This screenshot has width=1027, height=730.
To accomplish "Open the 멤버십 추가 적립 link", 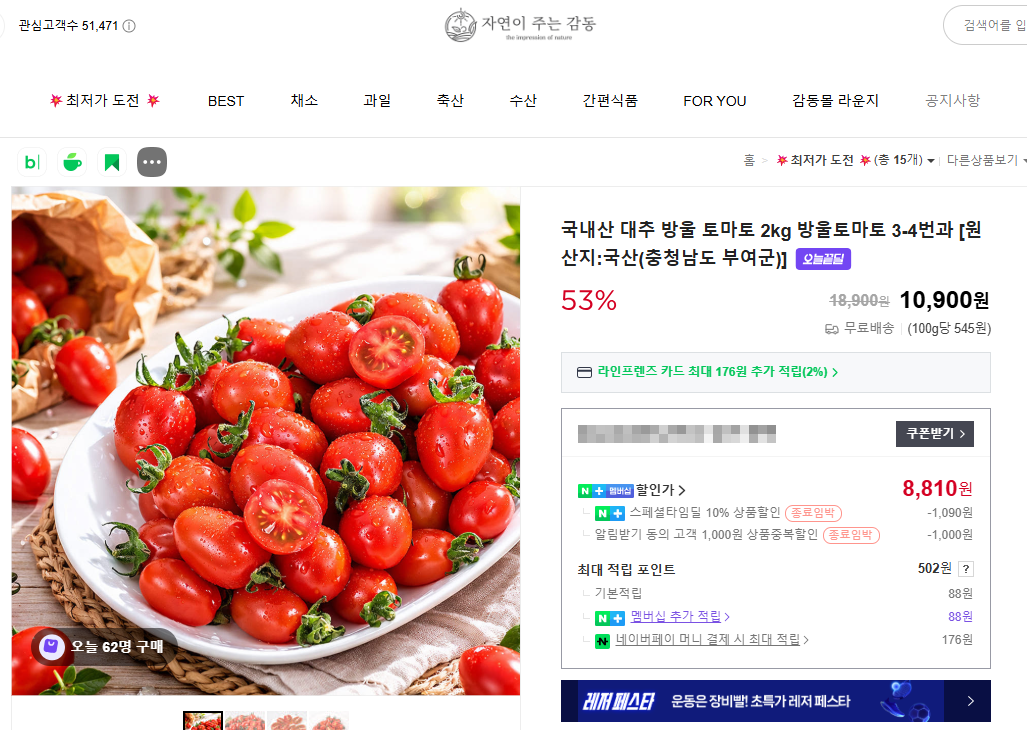I will click(x=676, y=617).
